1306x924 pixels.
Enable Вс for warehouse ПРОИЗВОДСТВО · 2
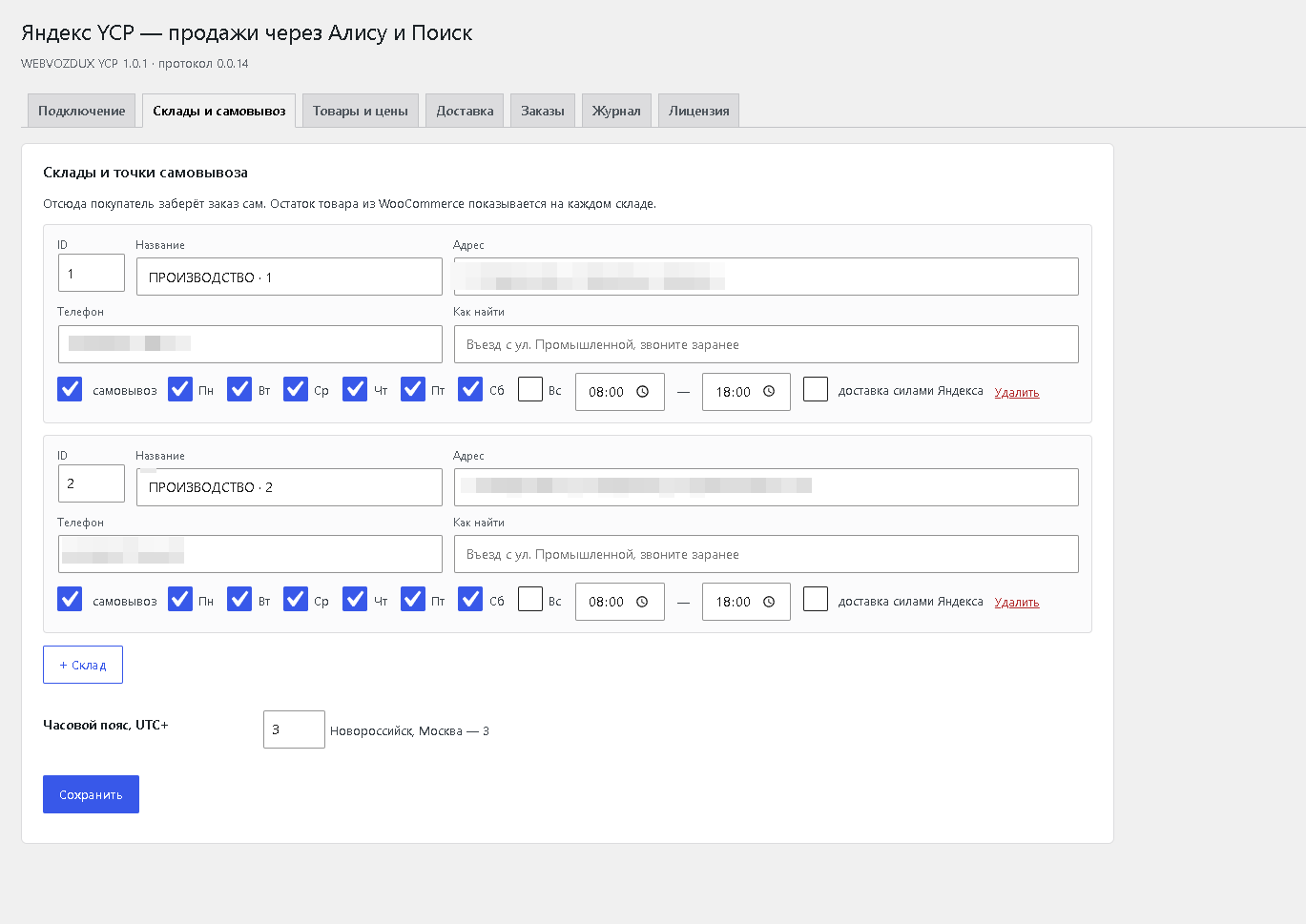[530, 599]
